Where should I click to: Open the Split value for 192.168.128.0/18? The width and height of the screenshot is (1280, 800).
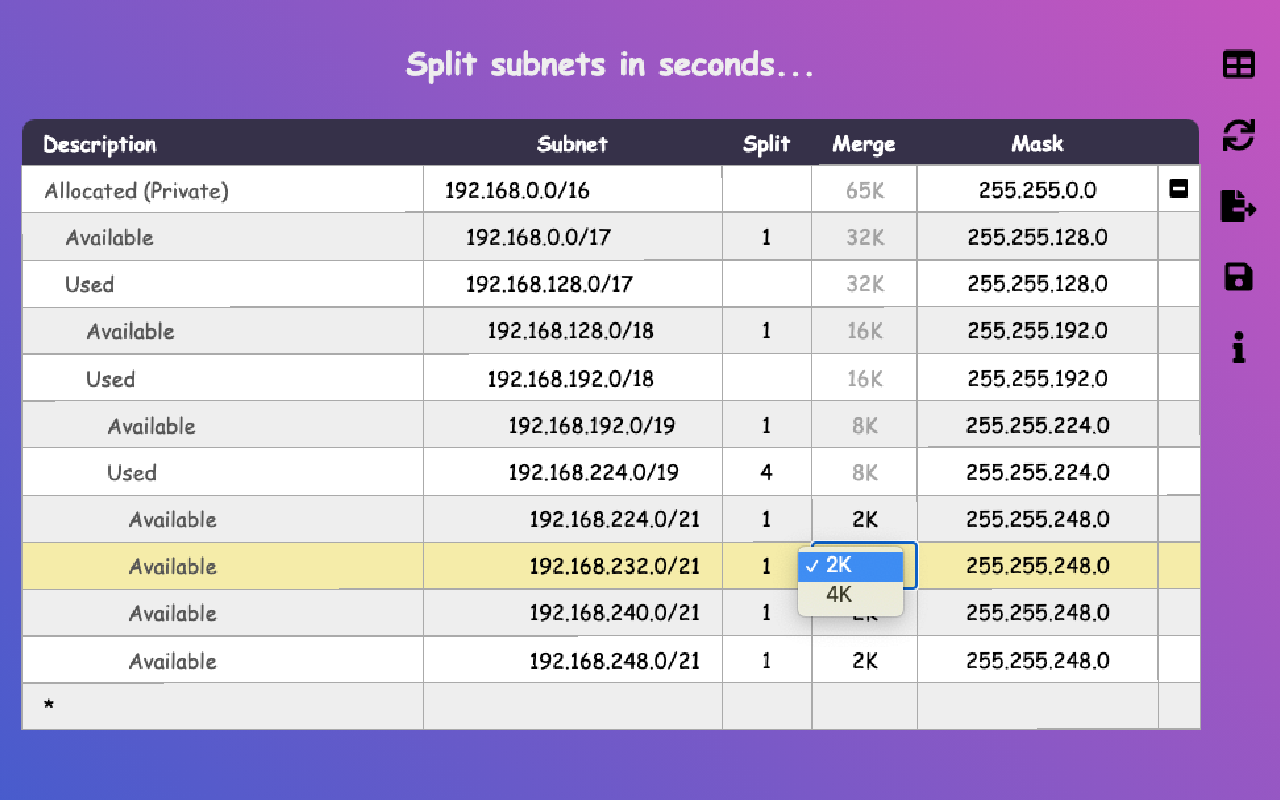tap(767, 331)
